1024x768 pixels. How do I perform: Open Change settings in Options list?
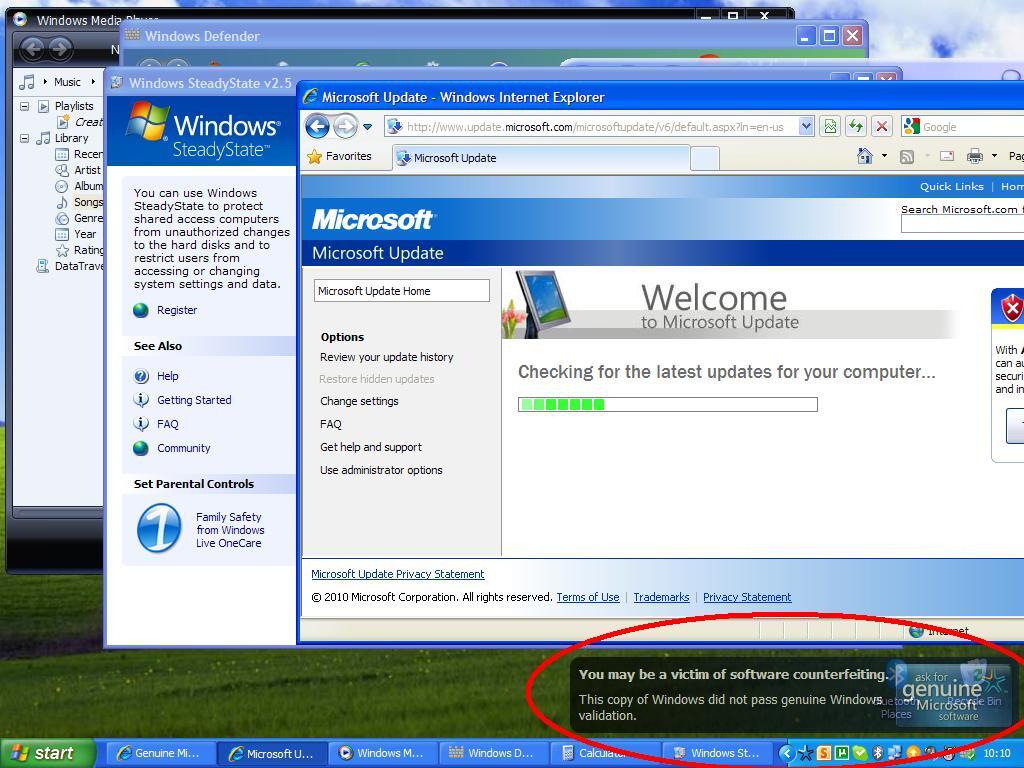point(359,401)
